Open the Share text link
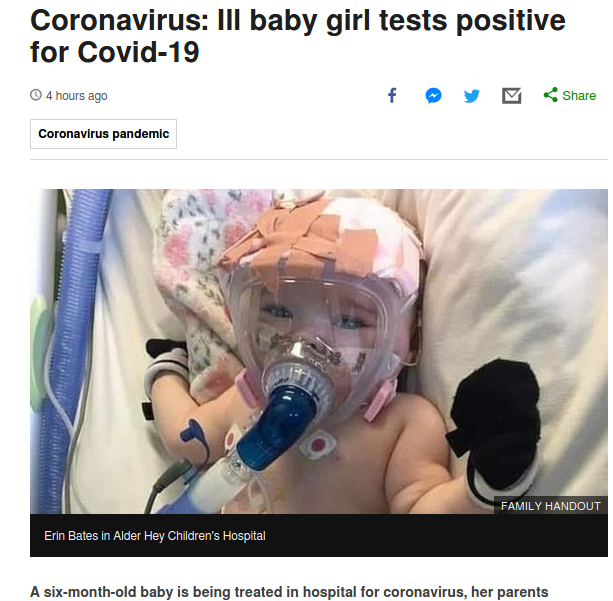Image resolution: width=613 pixels, height=601 pixels. pyautogui.click(x=579, y=96)
